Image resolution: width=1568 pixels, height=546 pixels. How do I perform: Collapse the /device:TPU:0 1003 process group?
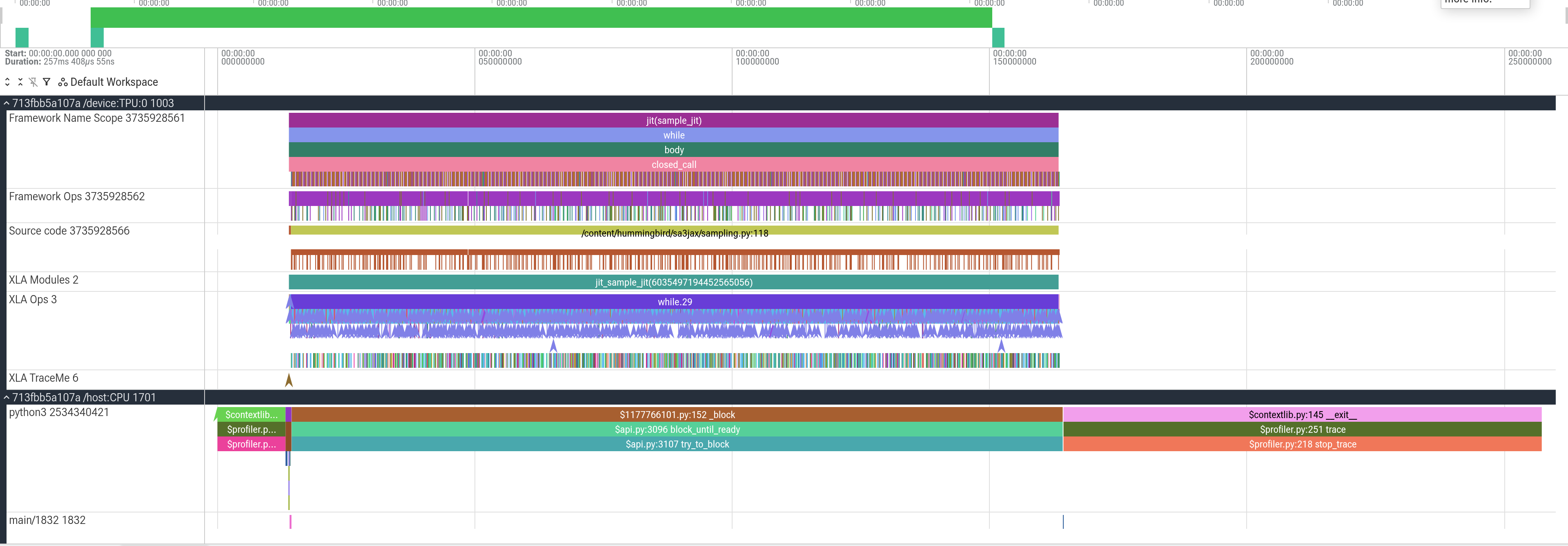7,103
